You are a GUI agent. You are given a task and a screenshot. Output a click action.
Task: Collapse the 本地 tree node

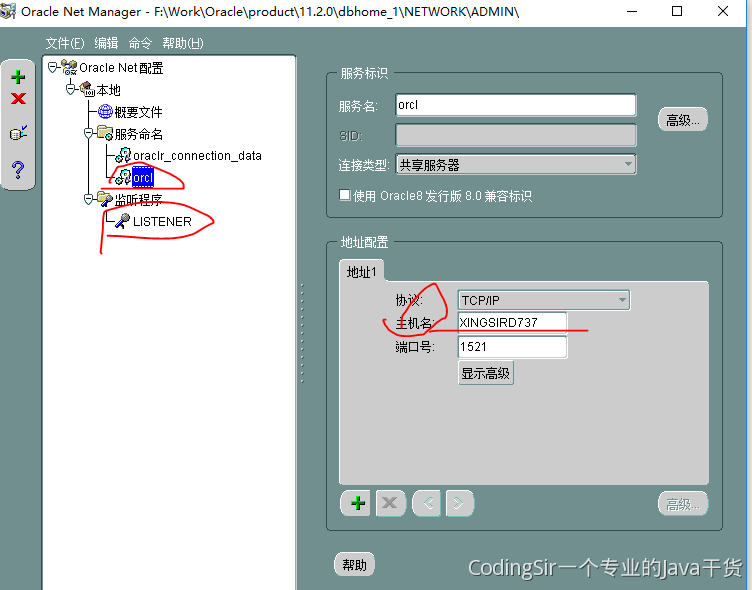tap(71, 89)
